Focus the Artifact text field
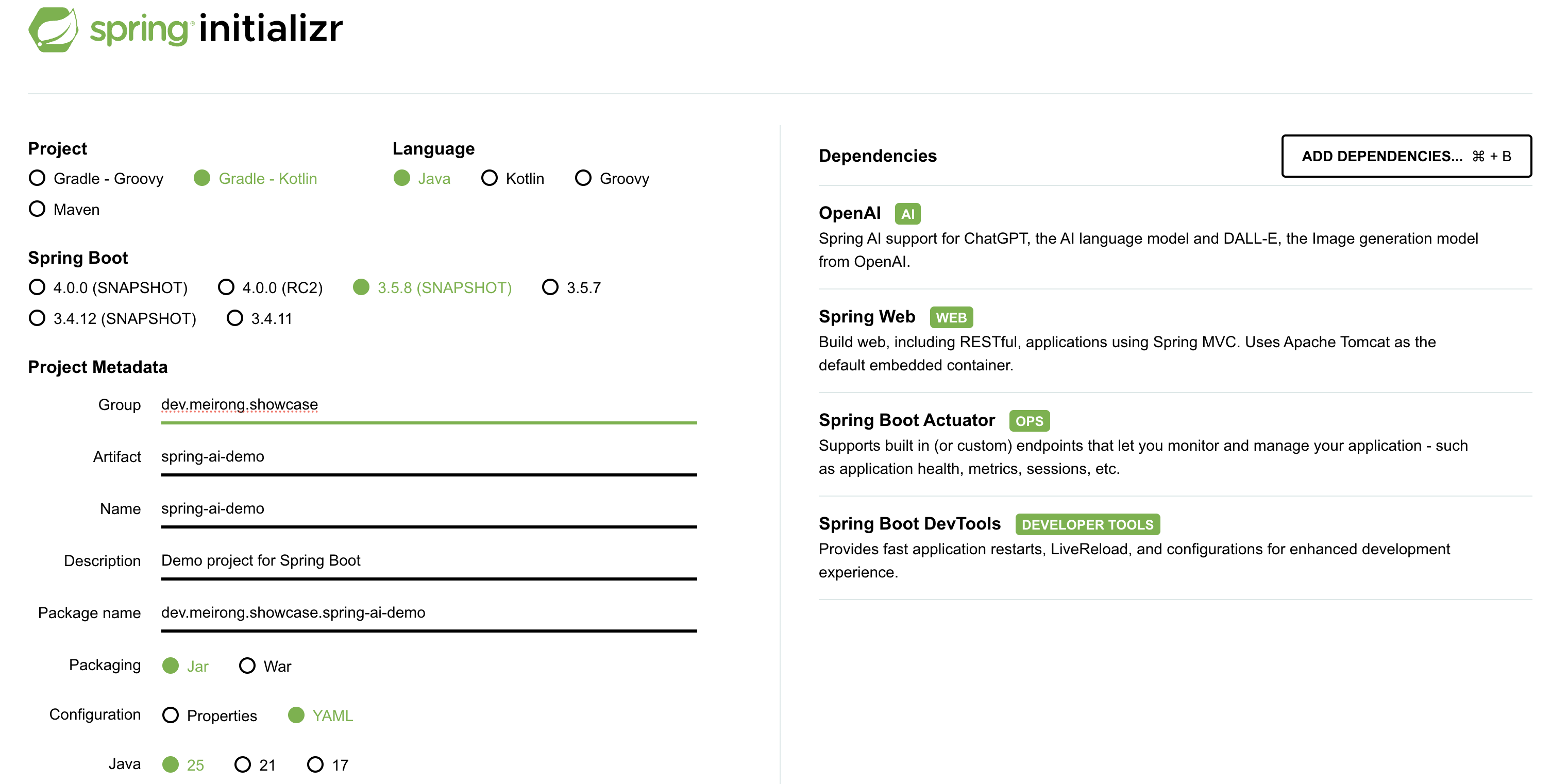The height and width of the screenshot is (784, 1551). pyautogui.click(x=428, y=457)
